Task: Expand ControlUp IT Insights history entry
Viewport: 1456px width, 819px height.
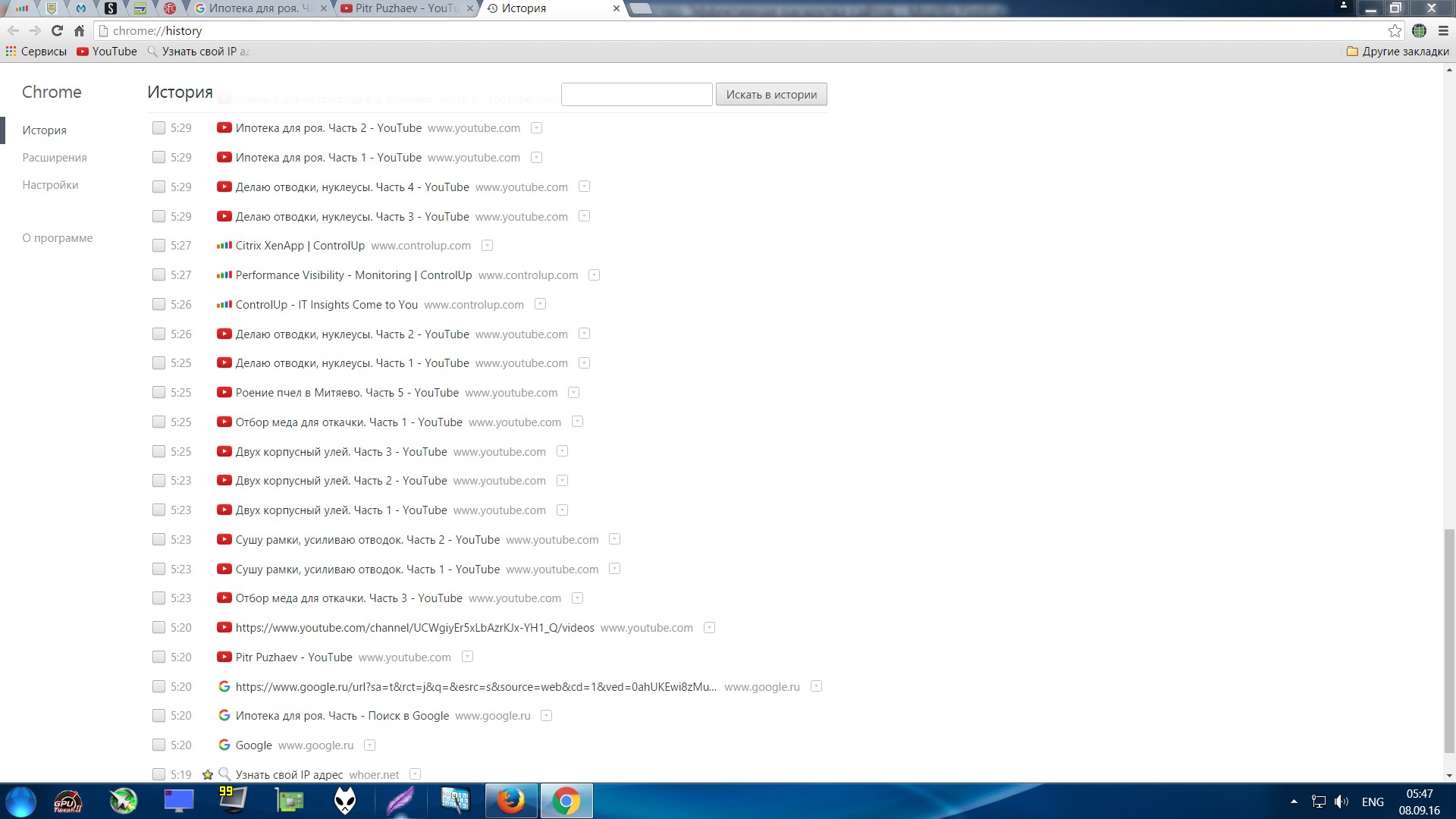Action: click(x=540, y=304)
